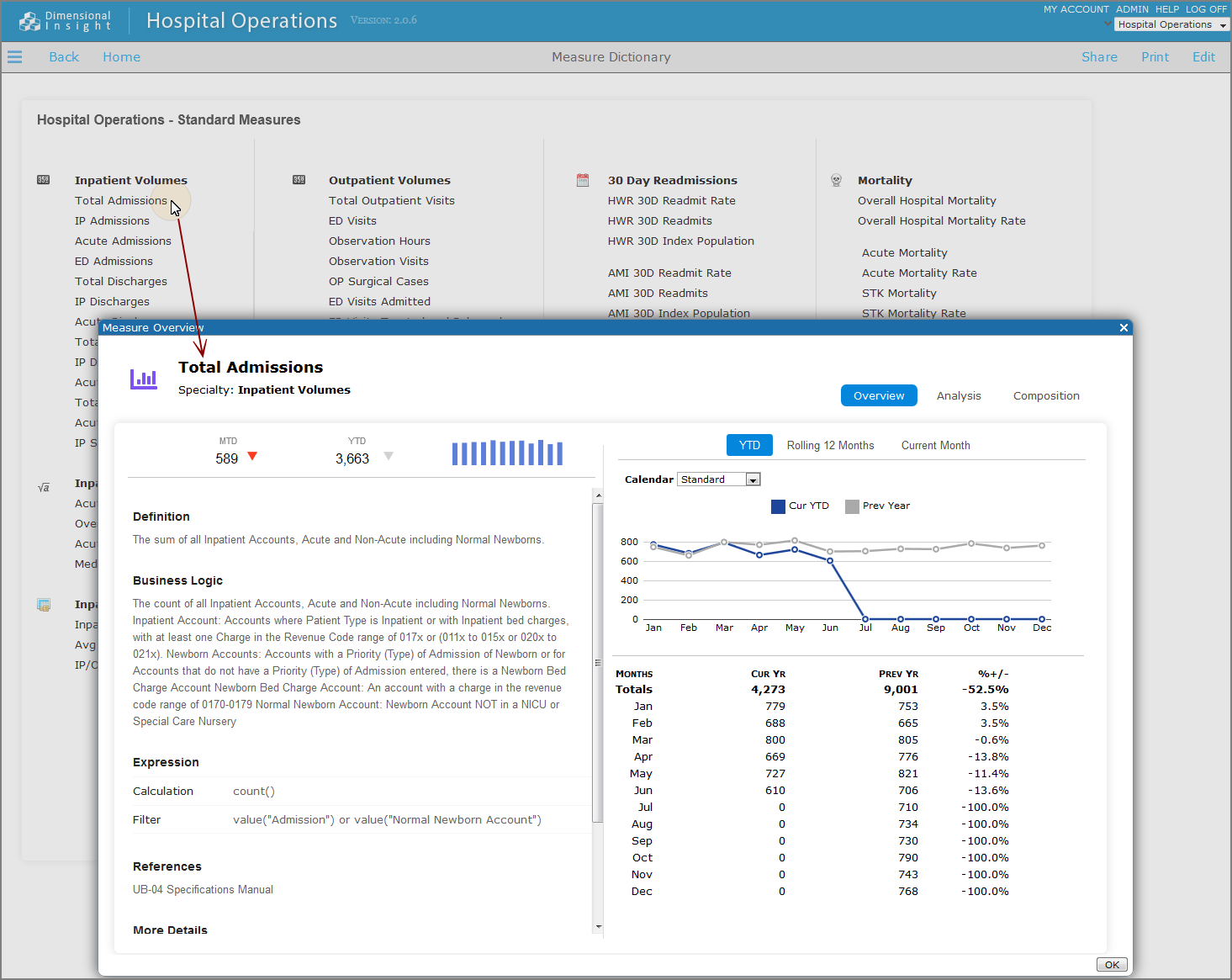Viewport: 1232px width, 980px height.
Task: Click the Total Admissions bar chart icon
Action: point(144,379)
